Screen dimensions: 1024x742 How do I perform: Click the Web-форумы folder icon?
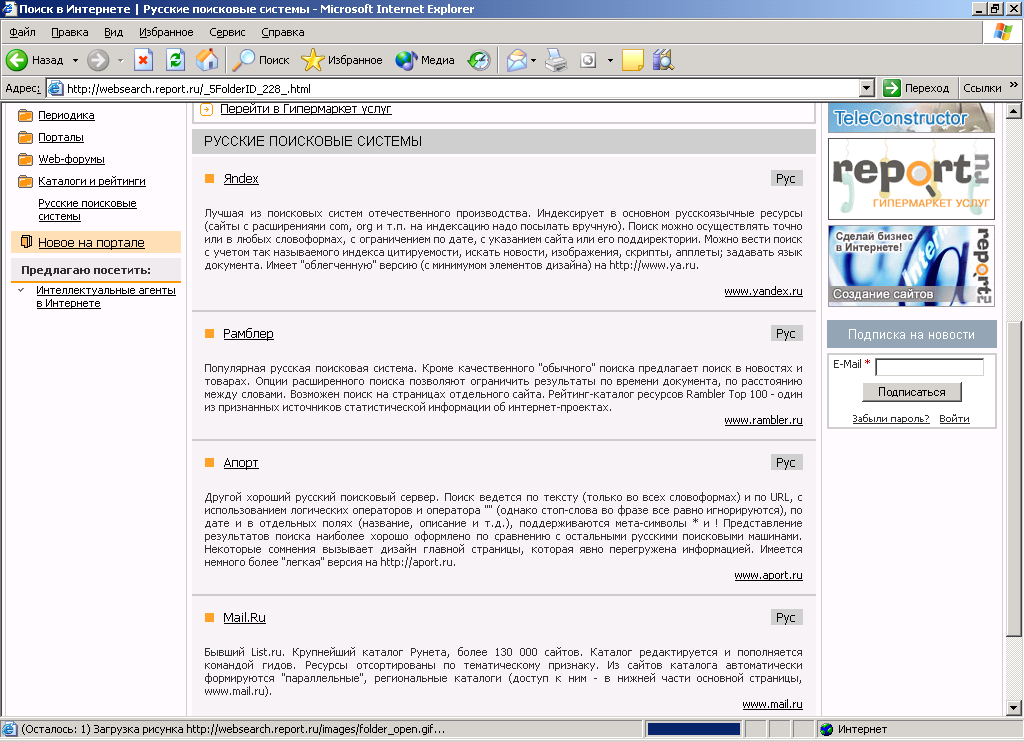25,159
